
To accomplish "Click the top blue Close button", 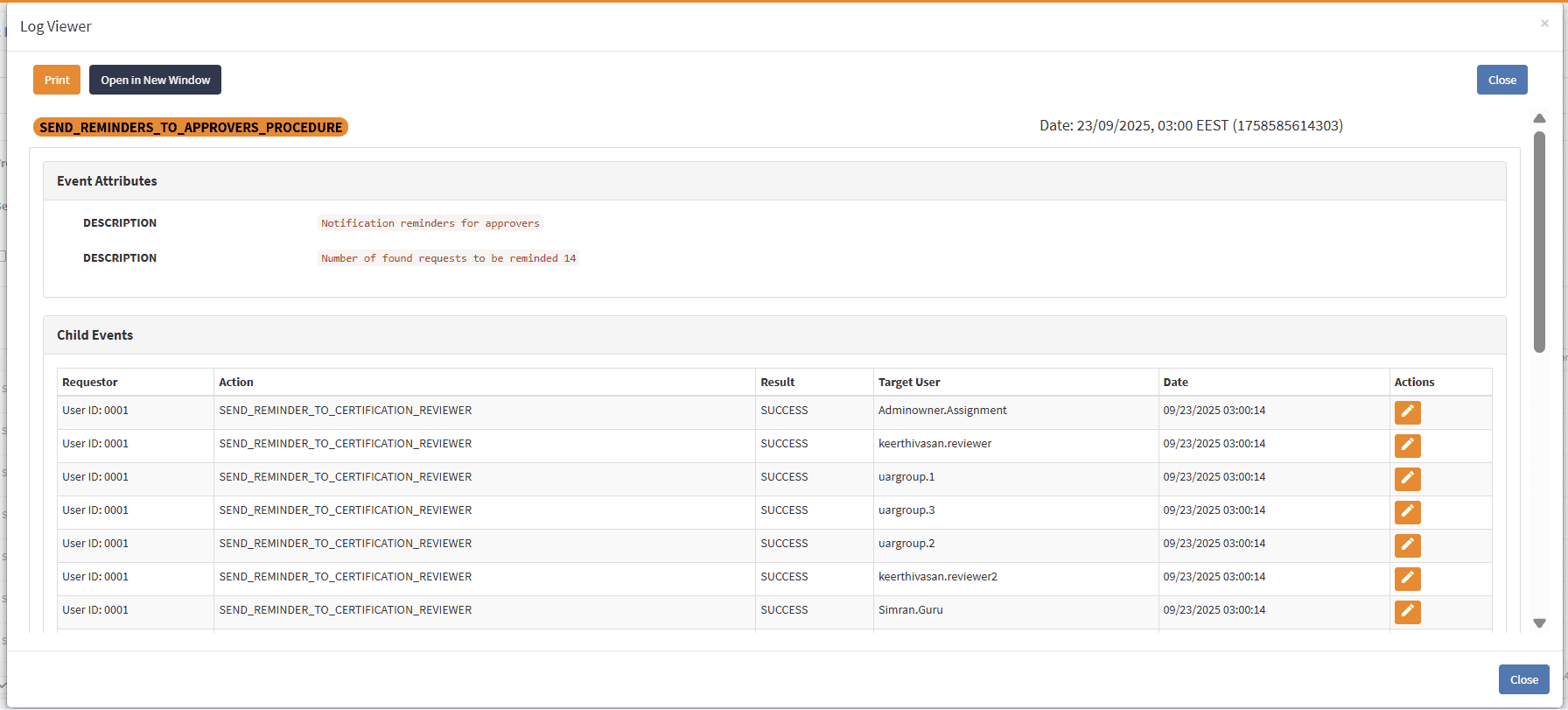I will pos(1501,80).
